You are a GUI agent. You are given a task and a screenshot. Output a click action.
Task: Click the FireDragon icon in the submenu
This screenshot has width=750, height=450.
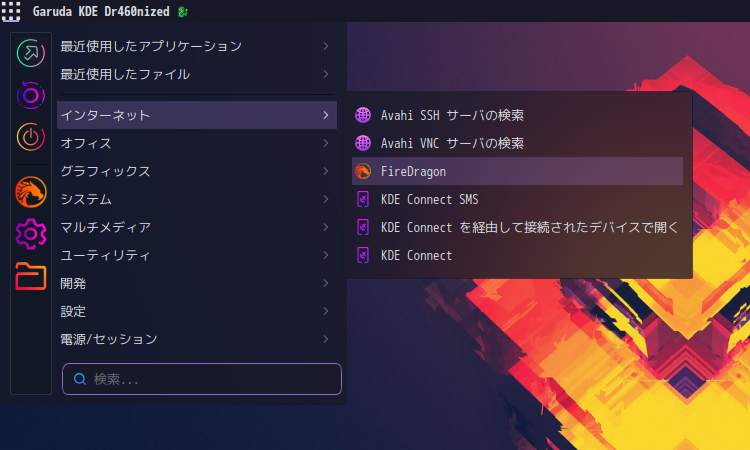pyautogui.click(x=363, y=171)
